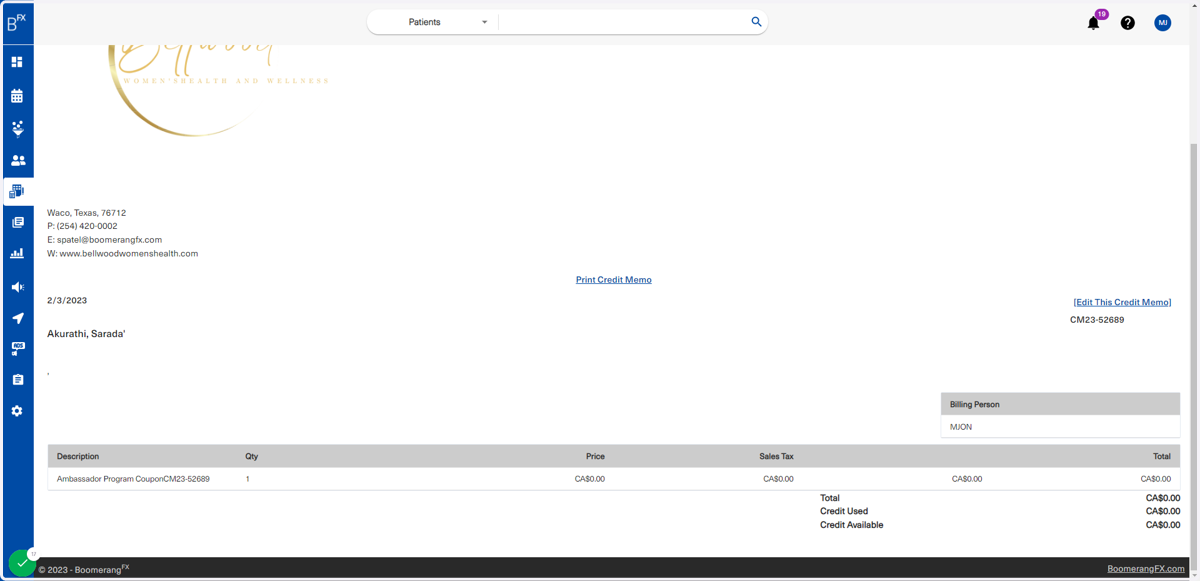Open the documents list icon in the sidebar
This screenshot has height=581, width=1200.
(17, 223)
